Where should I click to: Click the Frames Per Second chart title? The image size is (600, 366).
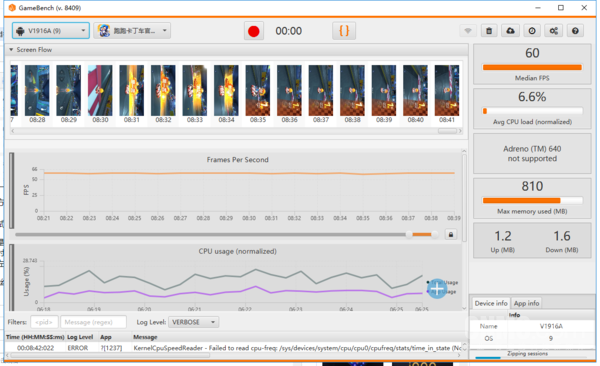point(238,160)
